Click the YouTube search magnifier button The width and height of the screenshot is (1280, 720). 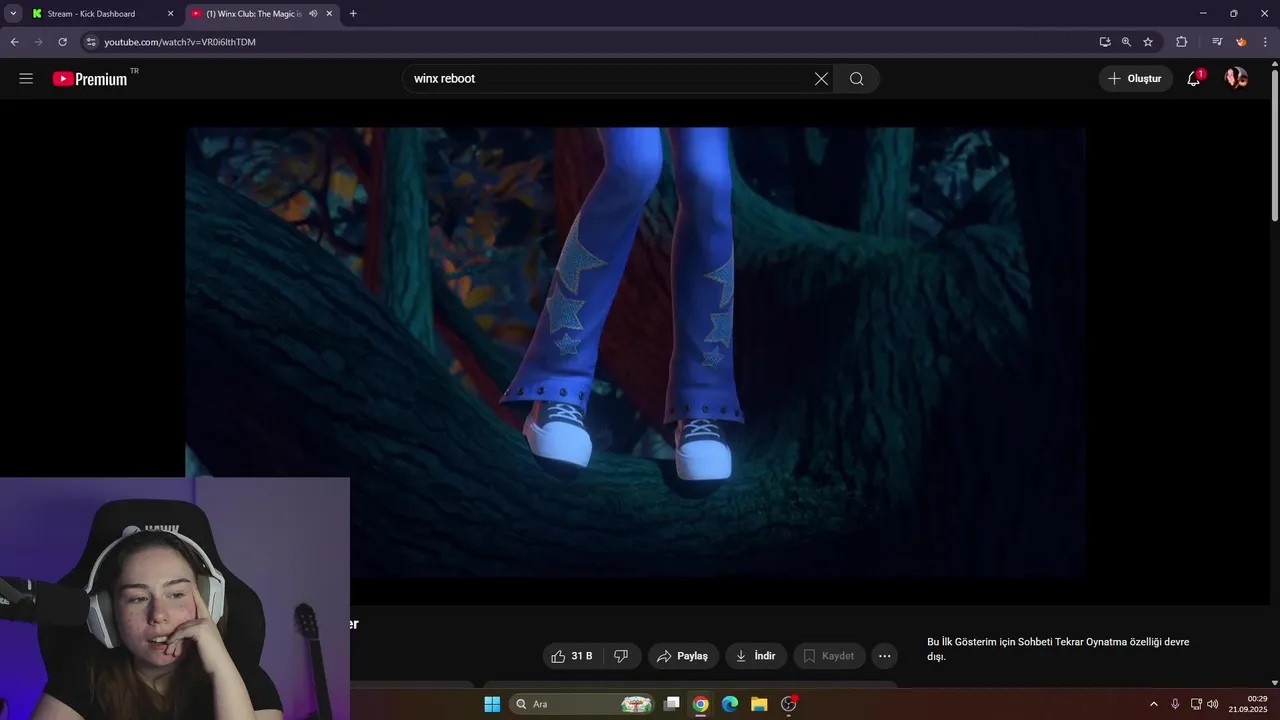tap(857, 79)
